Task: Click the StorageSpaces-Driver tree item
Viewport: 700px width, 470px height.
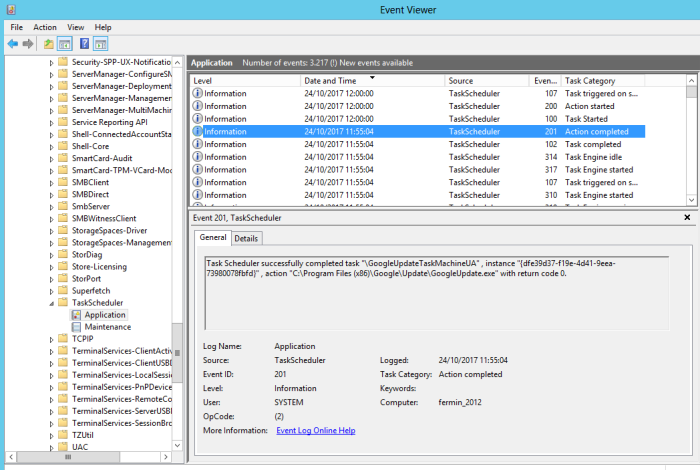Action: (x=109, y=230)
